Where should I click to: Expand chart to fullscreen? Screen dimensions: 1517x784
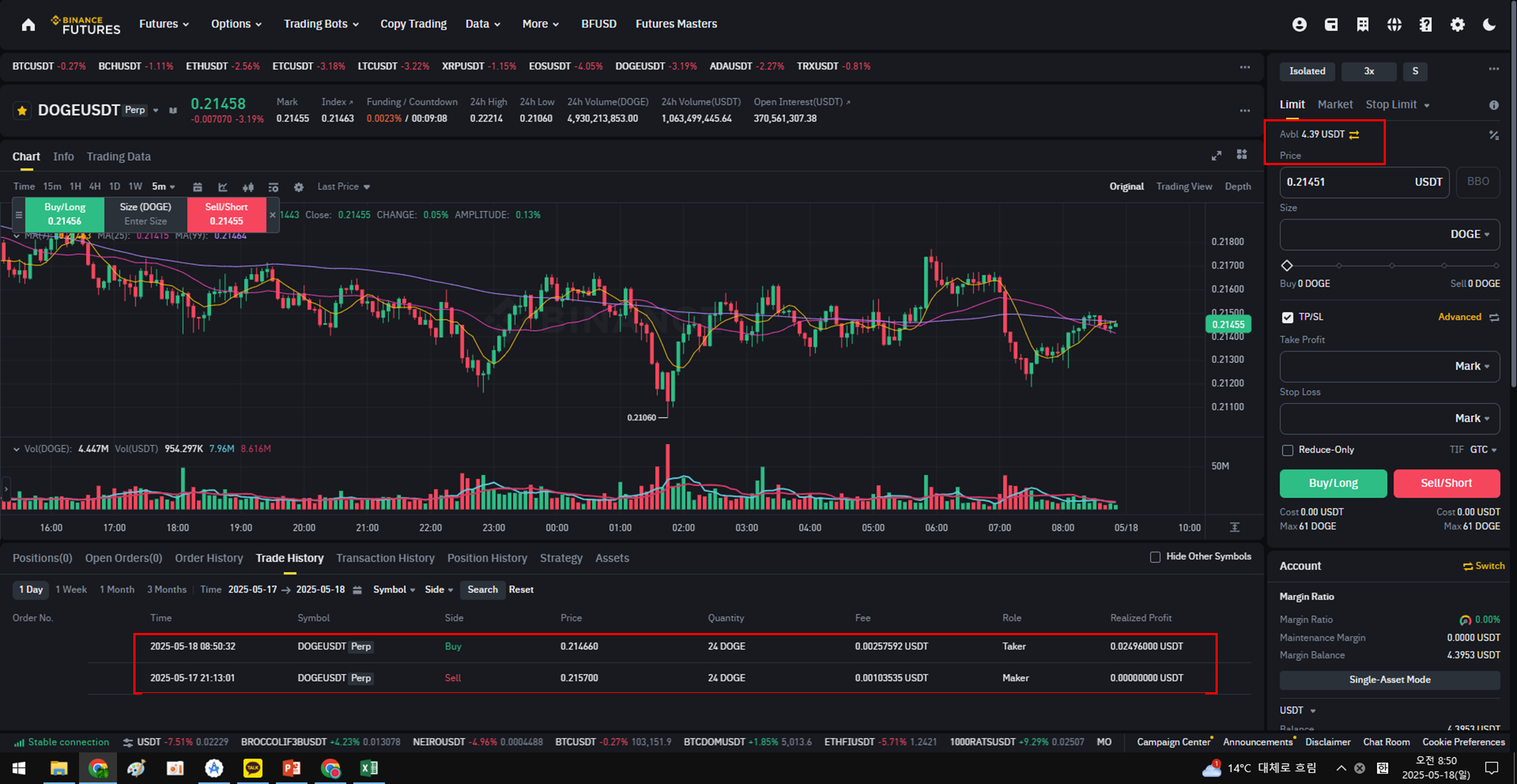tap(1216, 155)
